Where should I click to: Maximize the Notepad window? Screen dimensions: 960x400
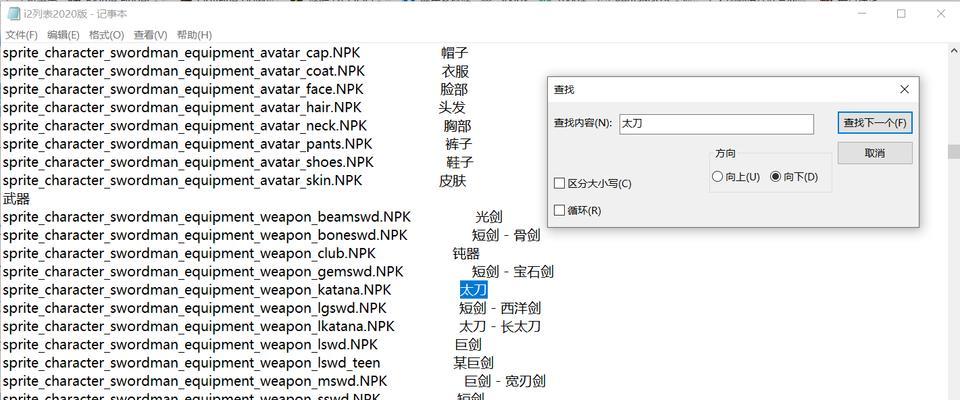click(901, 13)
